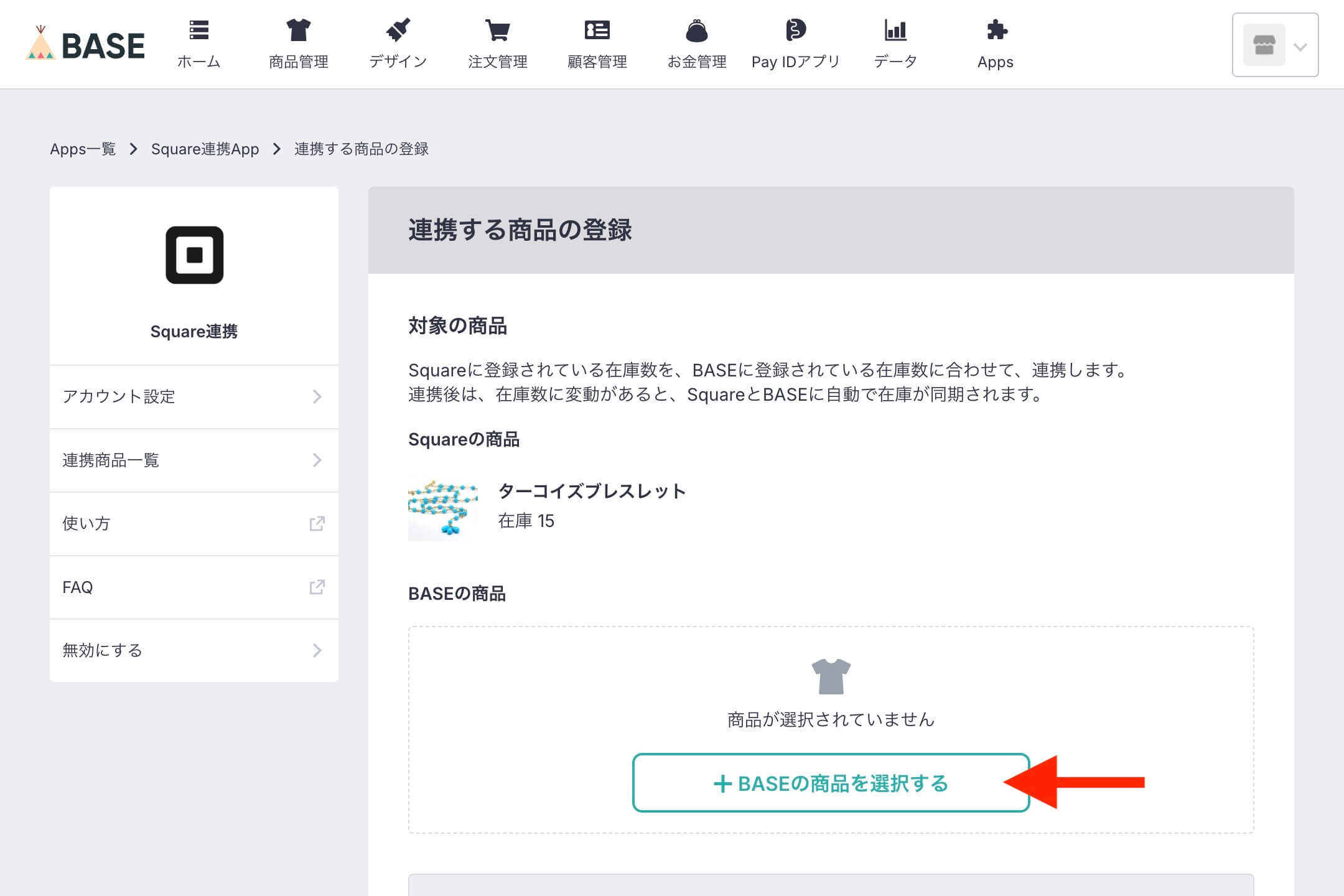This screenshot has height=896, width=1344.
Task: Open Apps puzzle piece icon
Action: pos(997,29)
